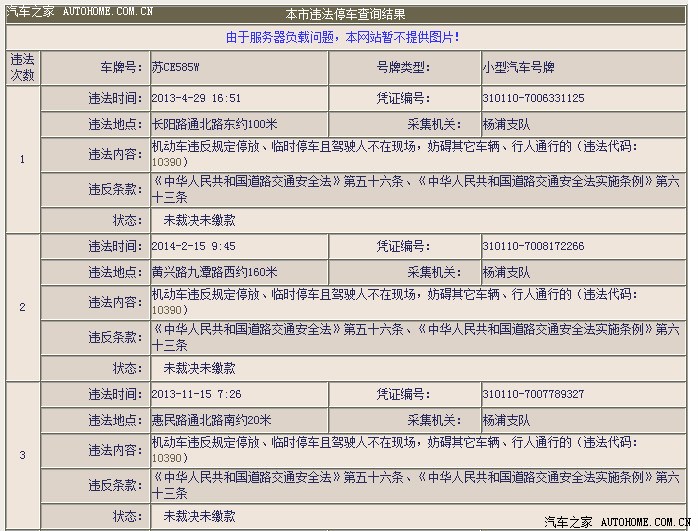
Task: Click row number 3 in the count column
Action: (22, 455)
